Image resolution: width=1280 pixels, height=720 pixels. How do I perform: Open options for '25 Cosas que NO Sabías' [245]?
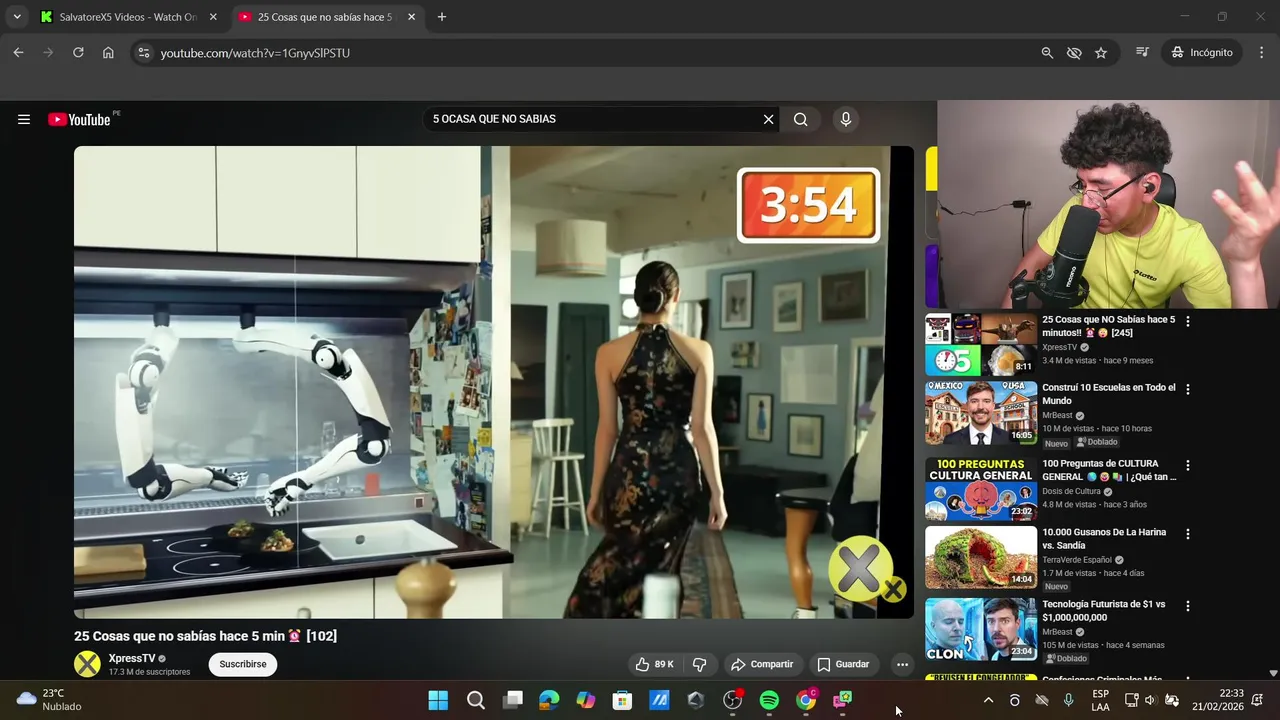tap(1188, 322)
